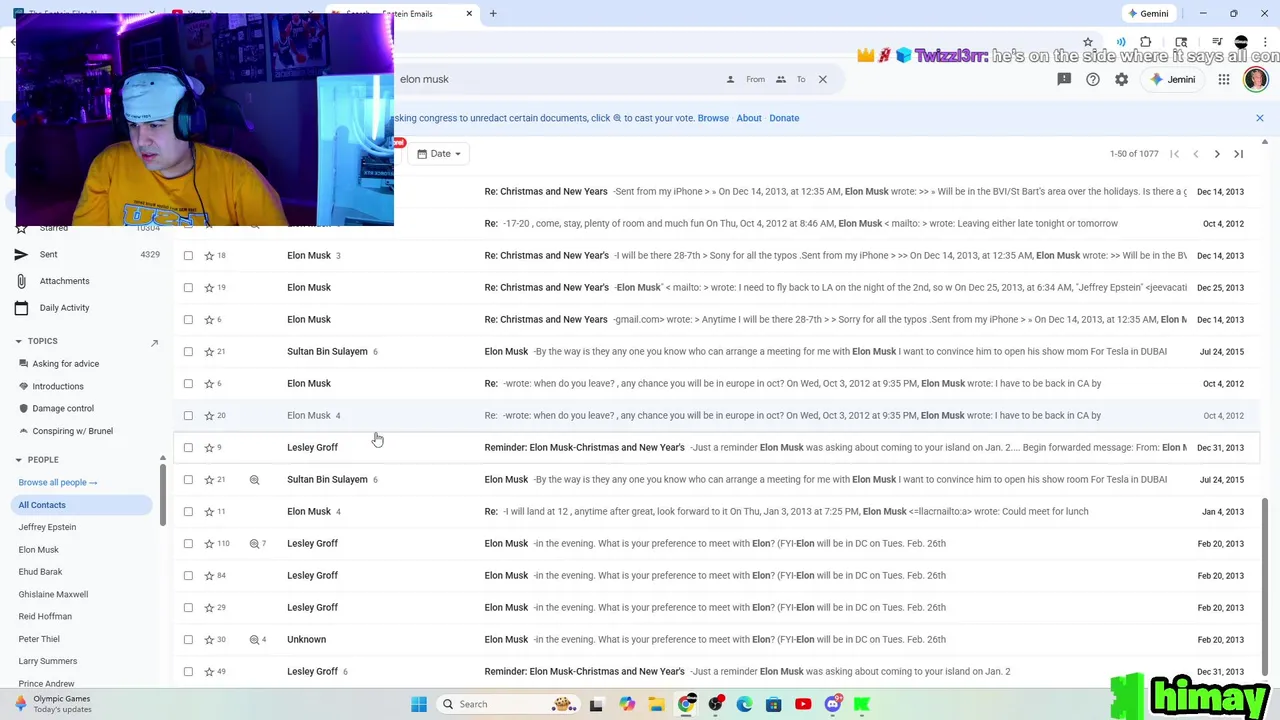Open the Date filter dropdown
This screenshot has height=720, width=1280.
click(x=440, y=154)
